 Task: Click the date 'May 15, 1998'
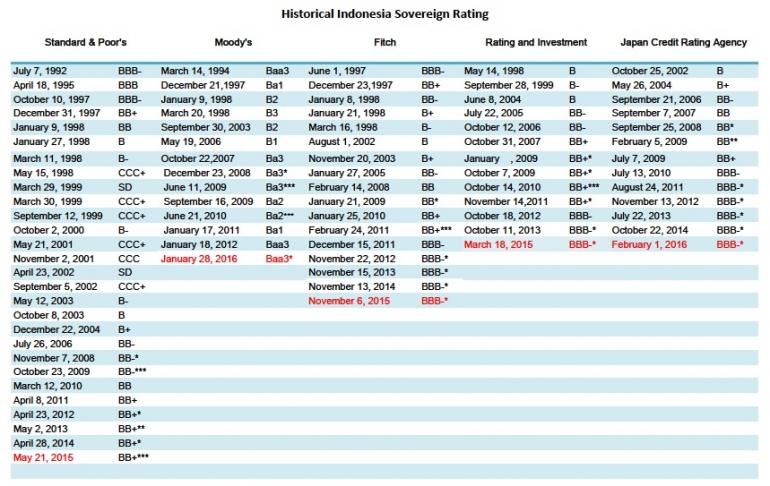[43, 173]
